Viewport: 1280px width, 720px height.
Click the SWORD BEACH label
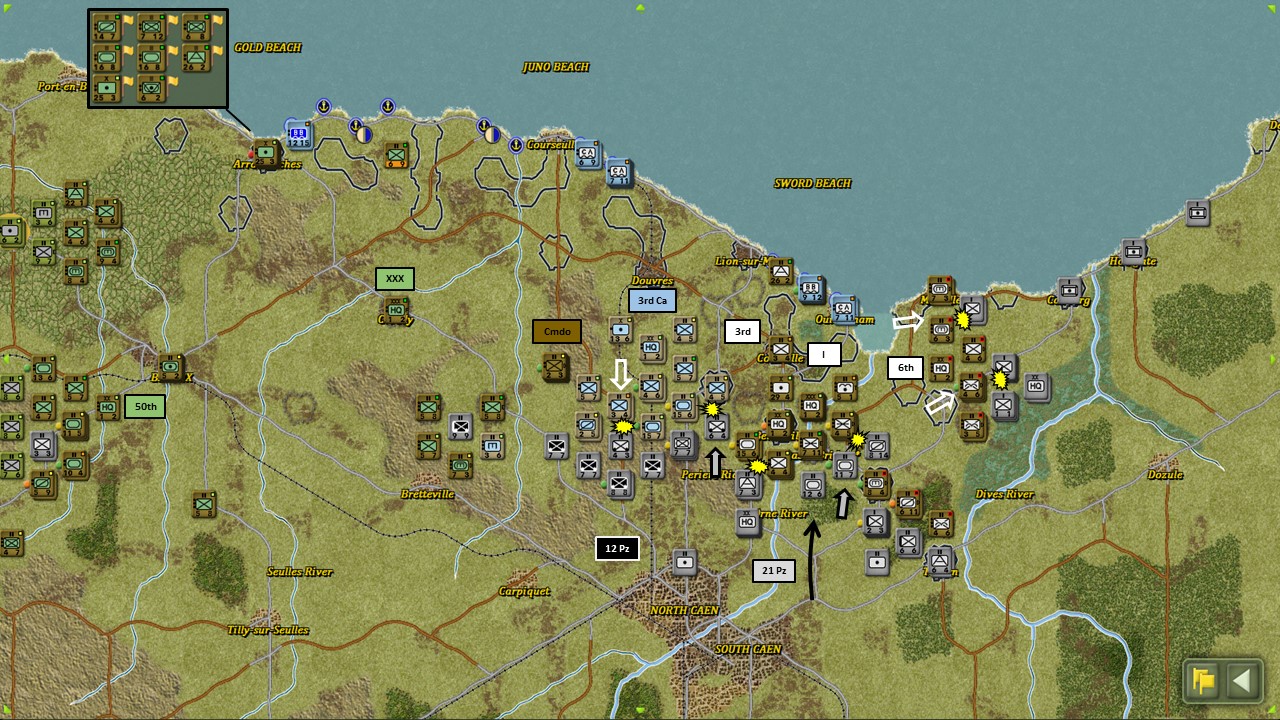(x=812, y=183)
